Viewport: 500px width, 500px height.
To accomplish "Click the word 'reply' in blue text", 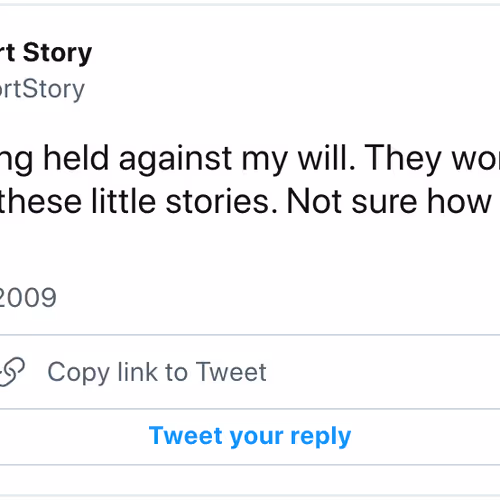I will click(321, 437).
